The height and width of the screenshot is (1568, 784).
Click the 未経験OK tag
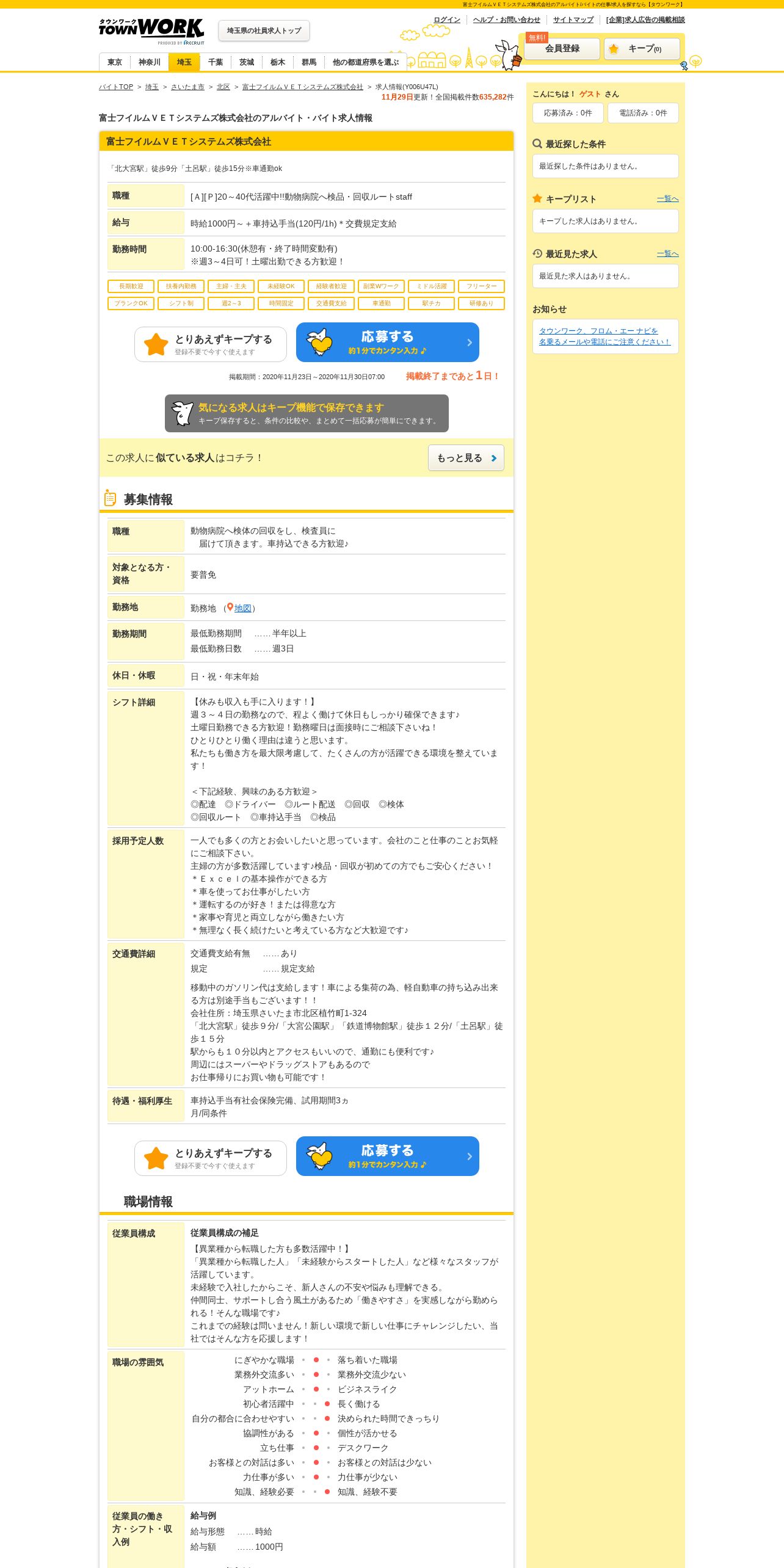pos(281,286)
